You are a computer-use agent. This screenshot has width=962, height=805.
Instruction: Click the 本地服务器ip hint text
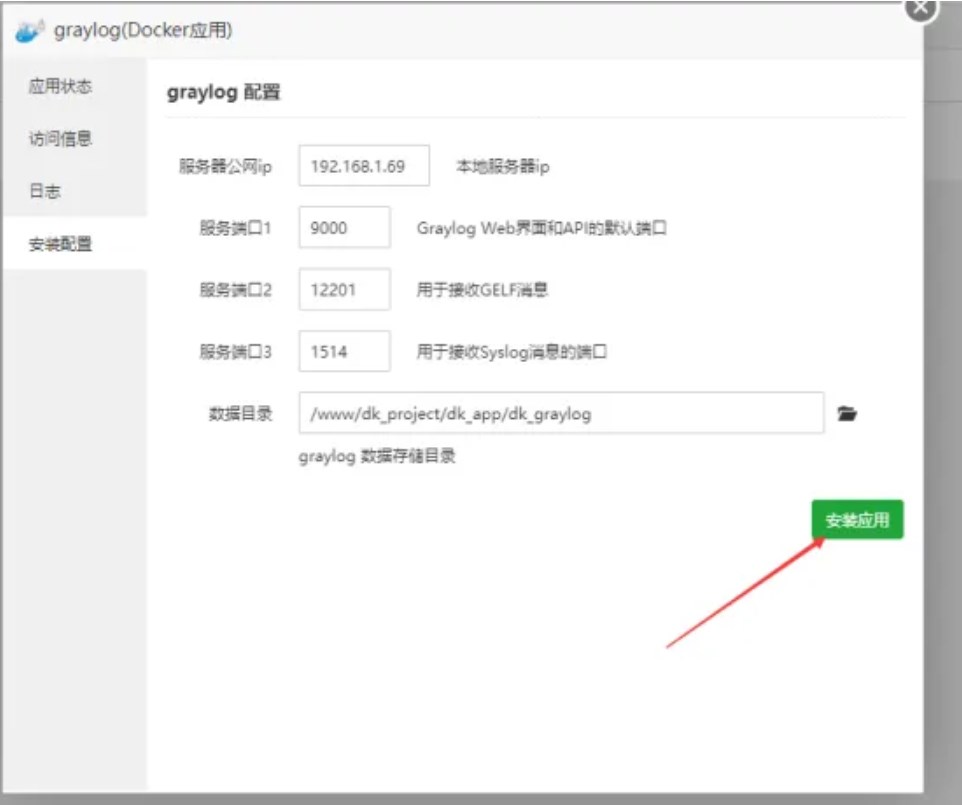[502, 167]
